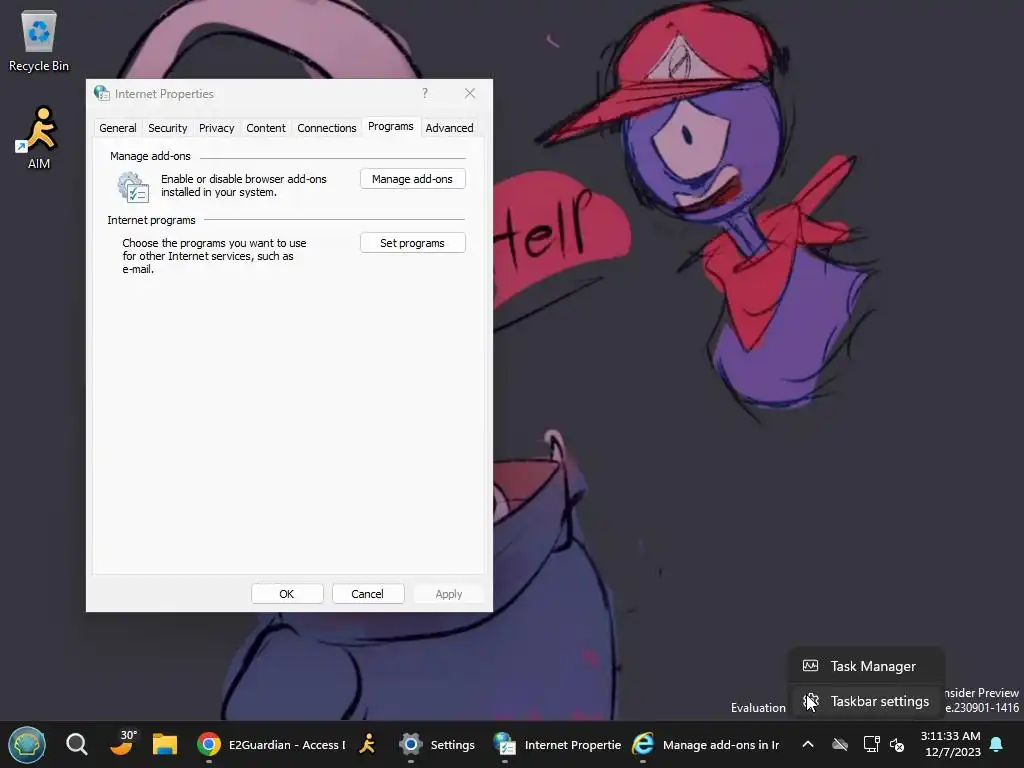
Task: Close the Internet Properties dialog
Action: pyautogui.click(x=470, y=93)
